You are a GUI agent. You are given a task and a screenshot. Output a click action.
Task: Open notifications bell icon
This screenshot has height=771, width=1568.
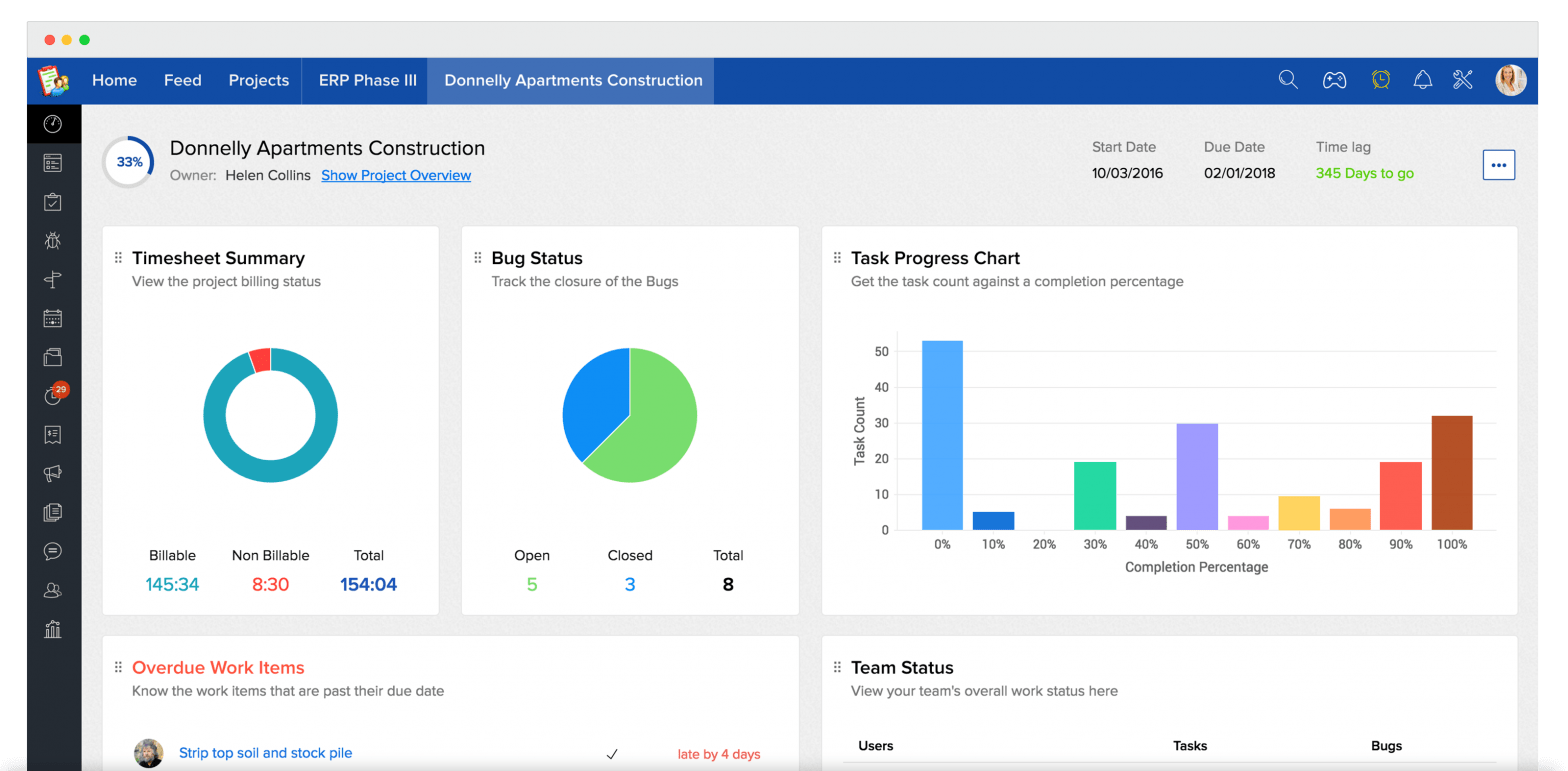[x=1422, y=80]
